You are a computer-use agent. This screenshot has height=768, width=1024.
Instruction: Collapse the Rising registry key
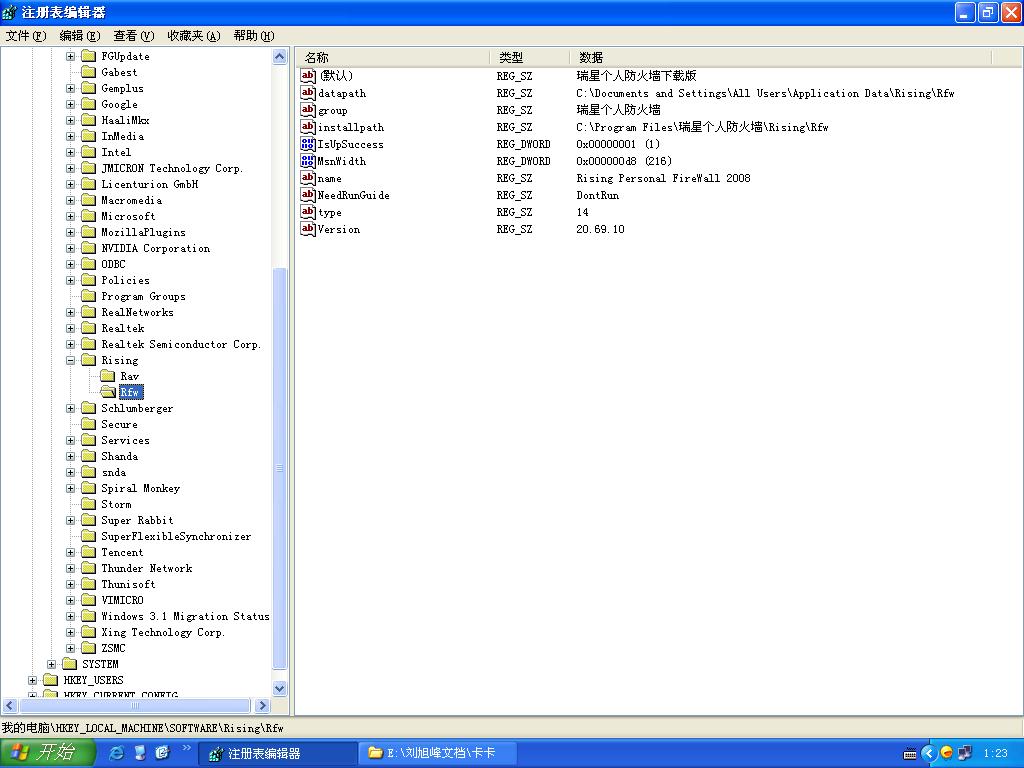coord(71,360)
